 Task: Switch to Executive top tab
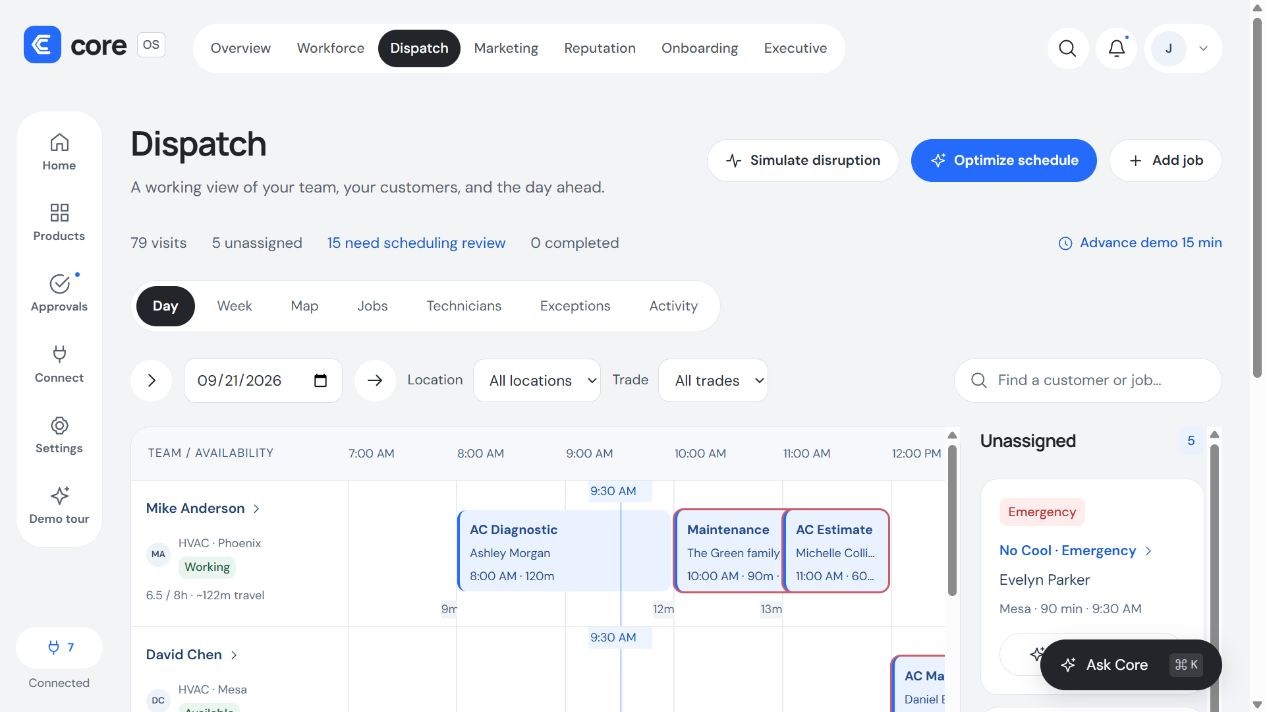tap(795, 48)
